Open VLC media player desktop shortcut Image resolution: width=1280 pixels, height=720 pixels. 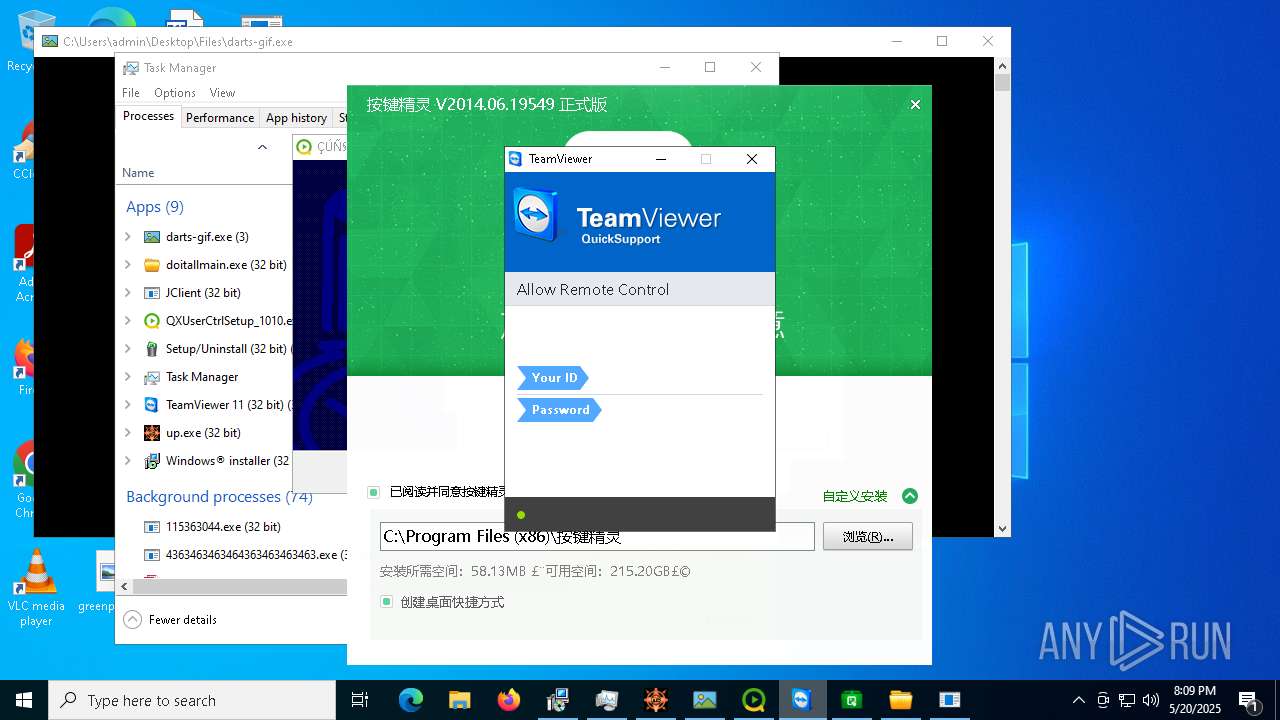pyautogui.click(x=36, y=588)
